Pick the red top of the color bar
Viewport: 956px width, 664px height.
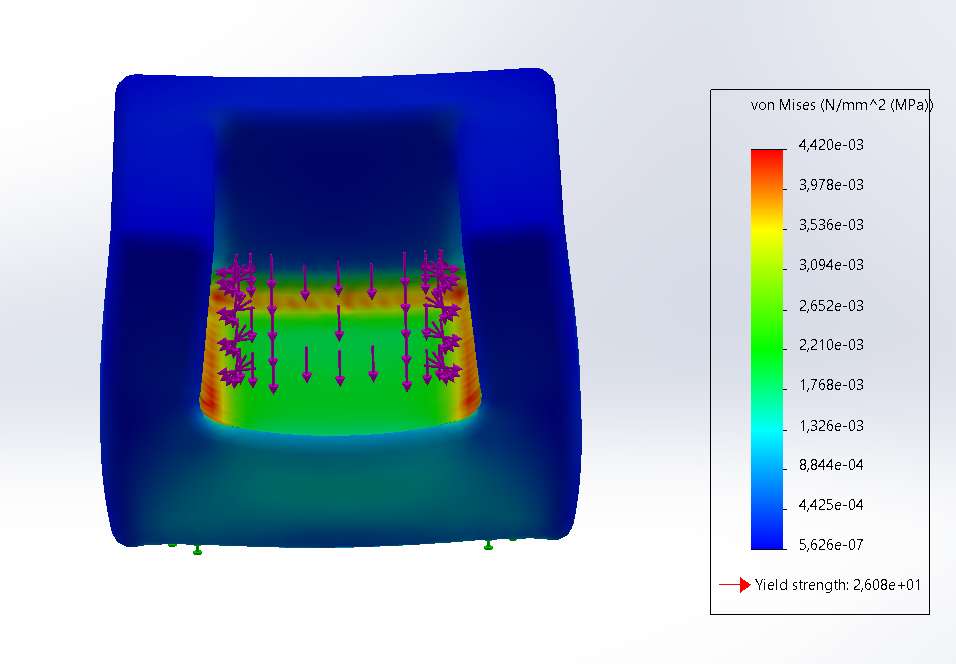[x=768, y=155]
